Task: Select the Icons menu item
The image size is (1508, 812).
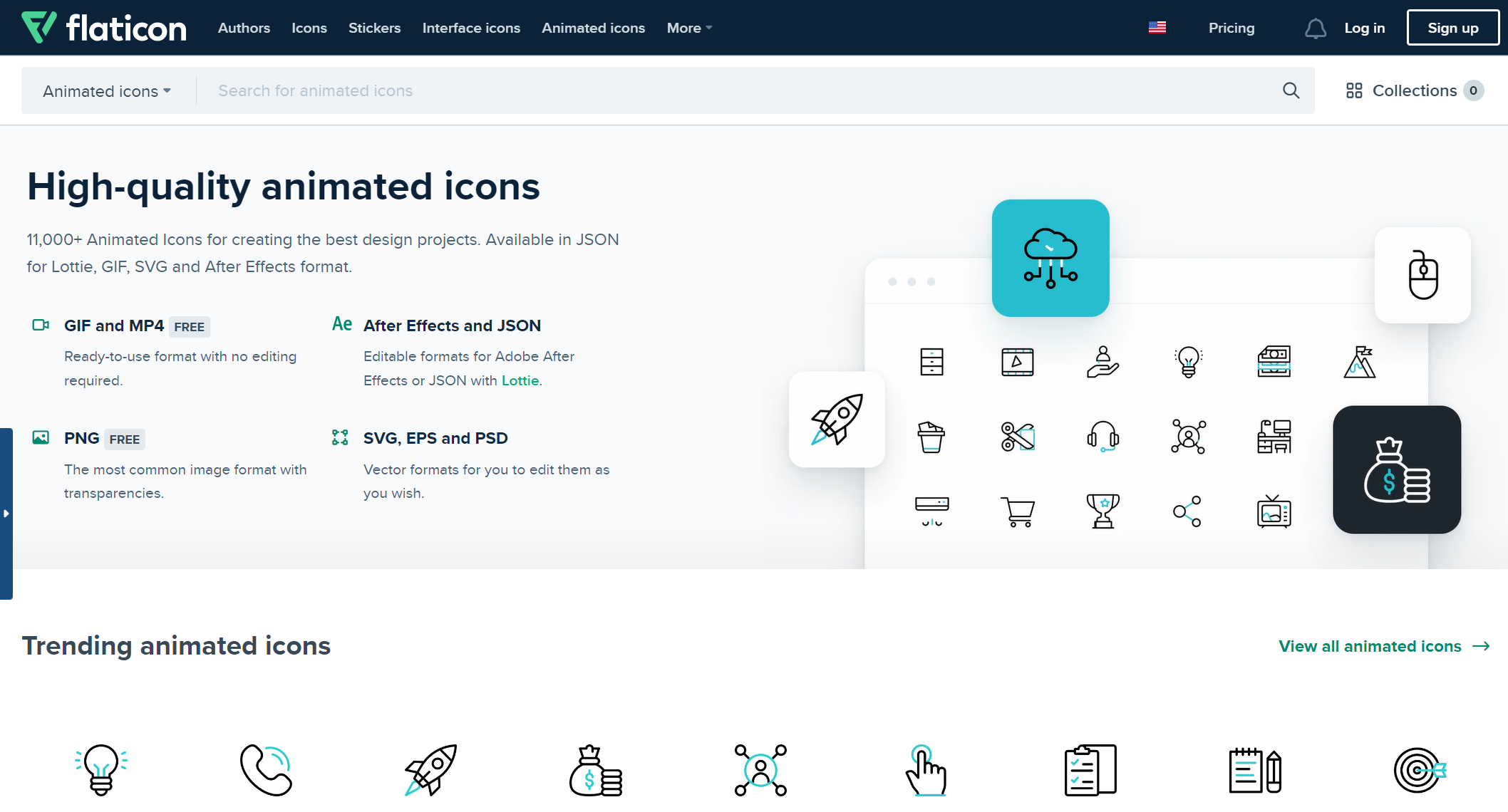Action: 309,28
